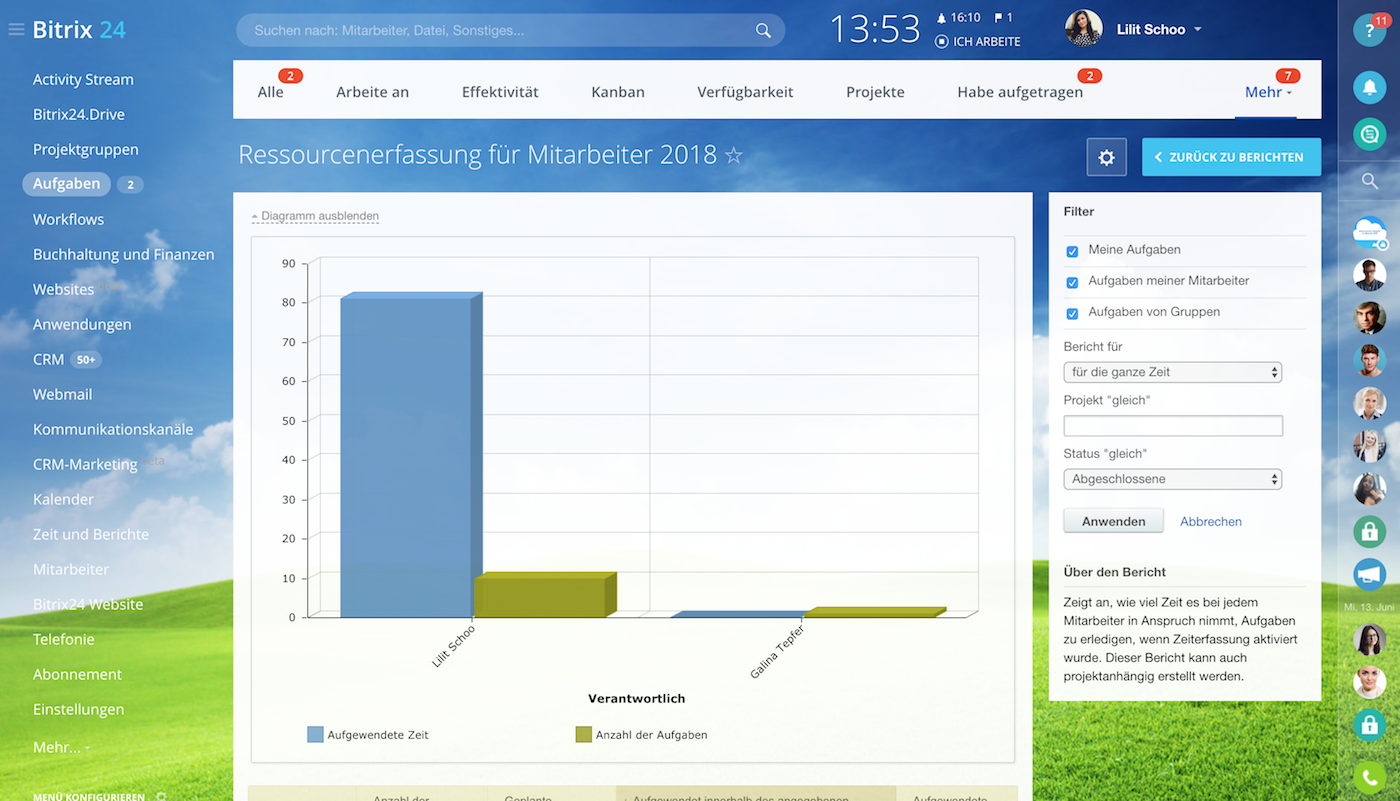
Task: Open Einstellungen in the left menu
Action: click(78, 709)
